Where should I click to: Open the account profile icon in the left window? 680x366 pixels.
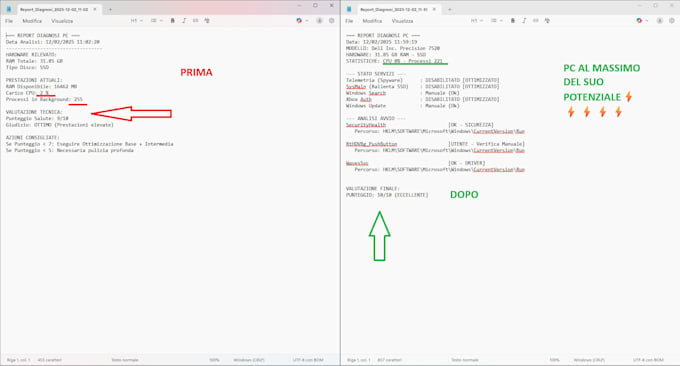[320, 21]
